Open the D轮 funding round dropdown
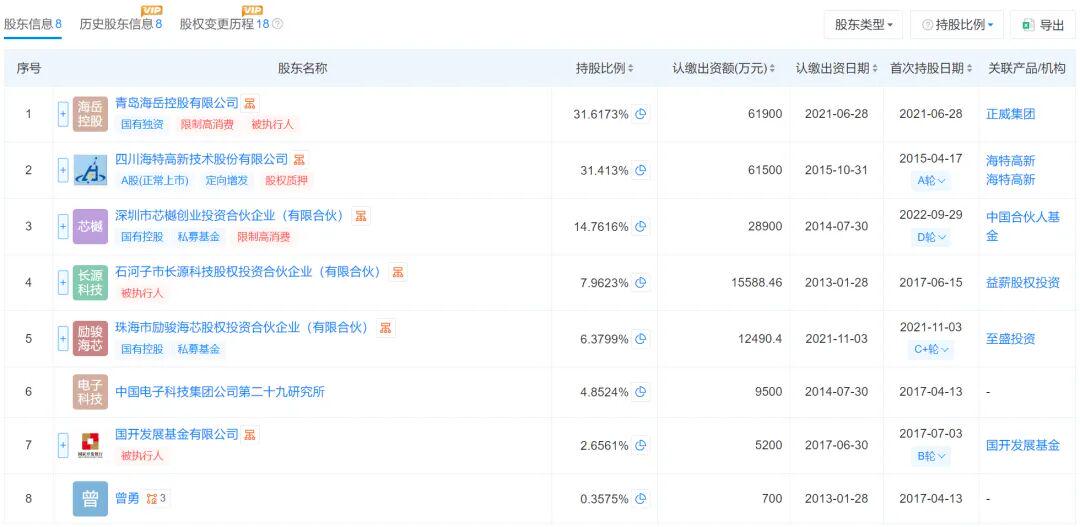The image size is (1080, 527). (931, 238)
